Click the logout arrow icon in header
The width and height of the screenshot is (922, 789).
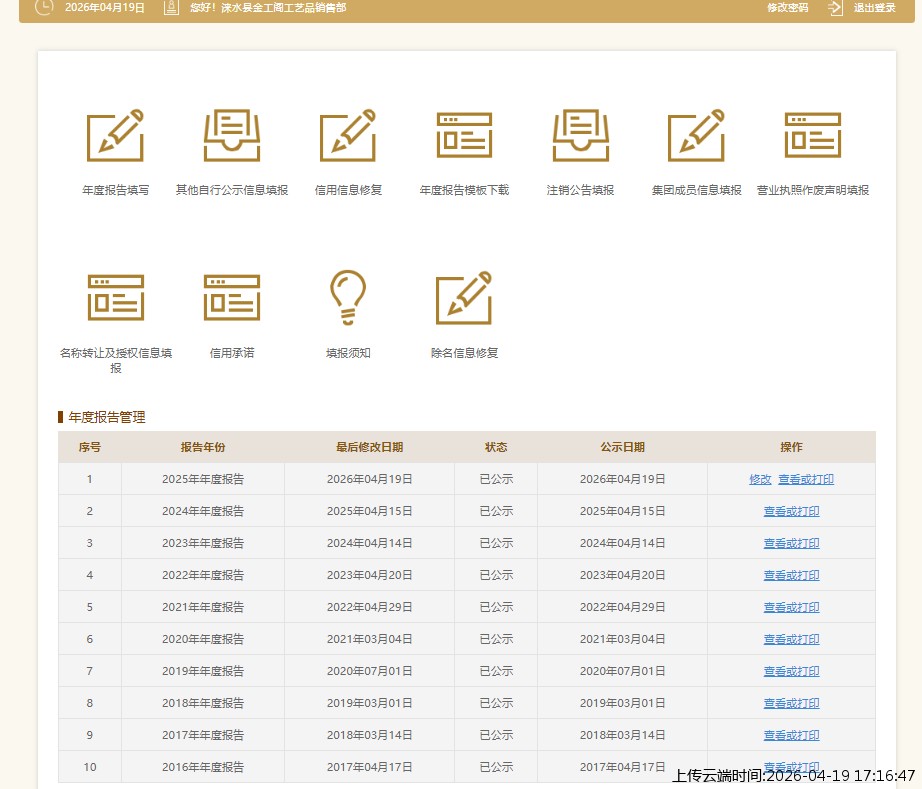click(x=835, y=8)
